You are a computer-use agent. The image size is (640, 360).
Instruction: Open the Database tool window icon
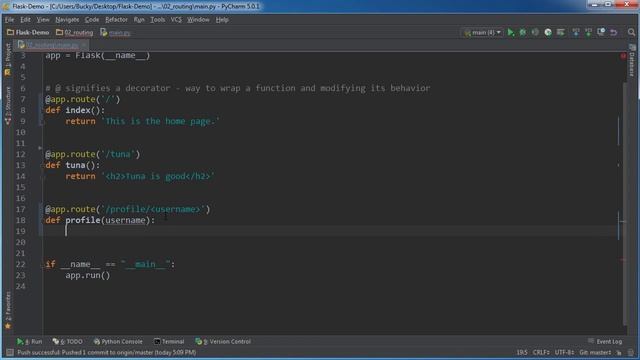tap(632, 61)
